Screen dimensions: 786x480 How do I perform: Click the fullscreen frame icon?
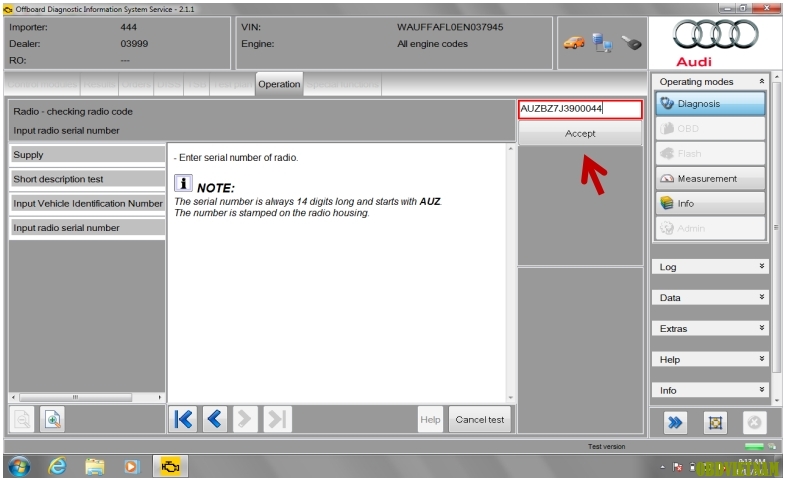[x=715, y=423]
